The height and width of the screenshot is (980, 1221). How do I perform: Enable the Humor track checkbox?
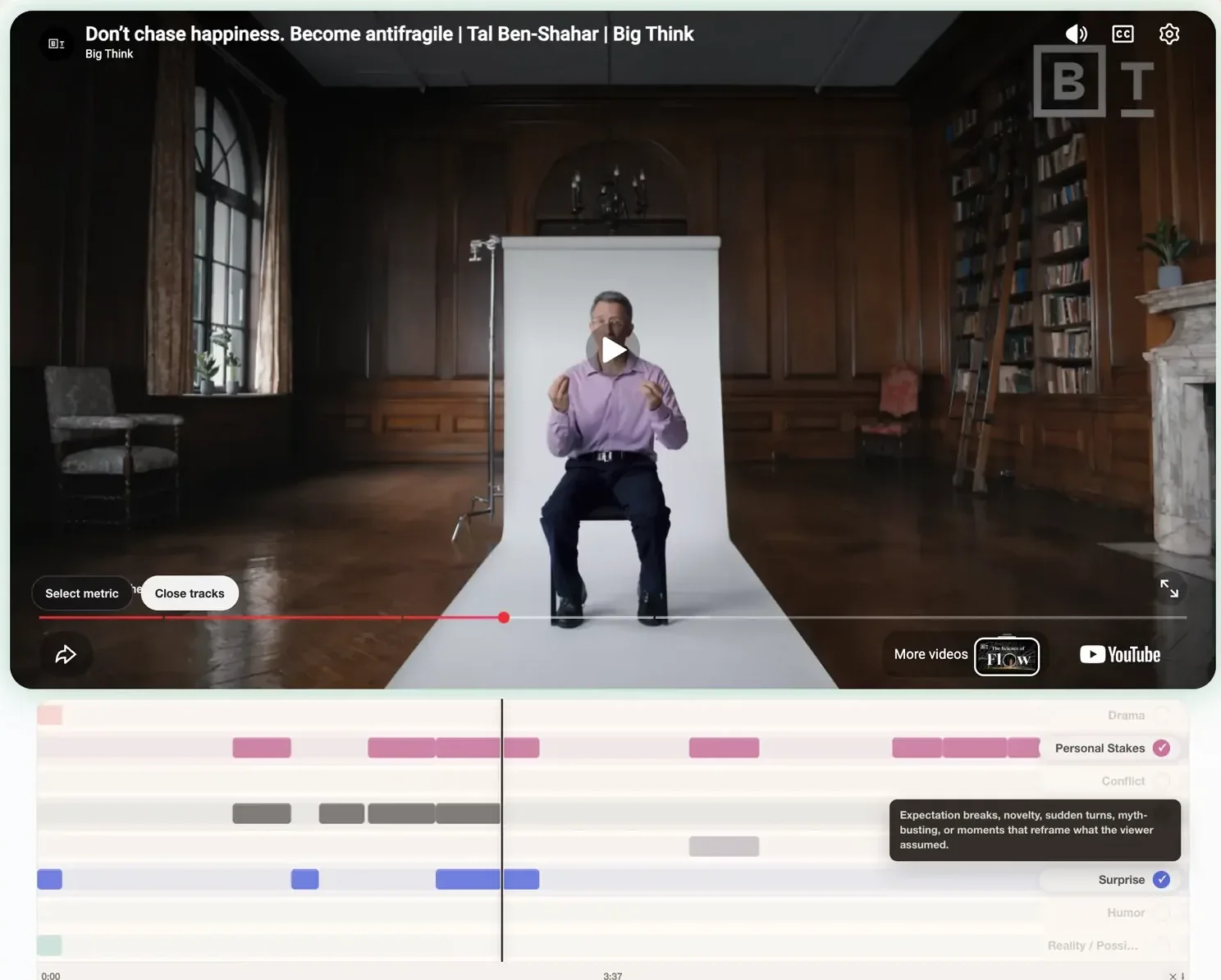click(x=1162, y=912)
